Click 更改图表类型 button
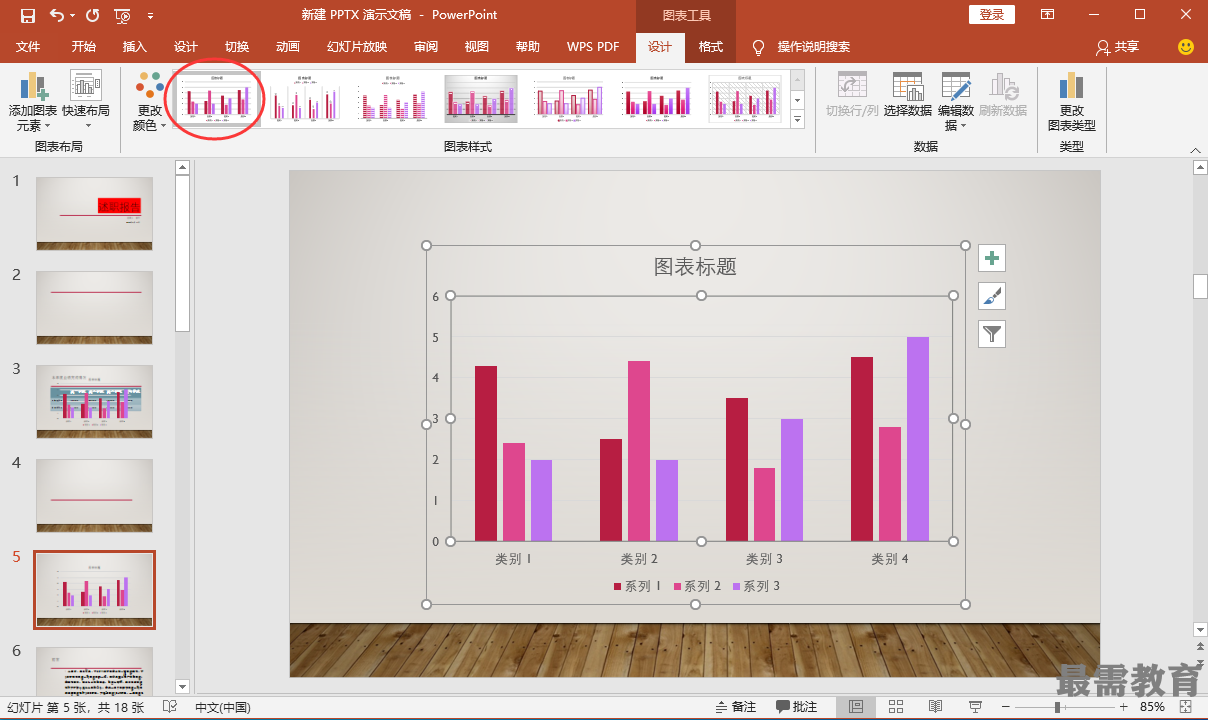Viewport: 1208px width, 720px height. click(x=1072, y=102)
